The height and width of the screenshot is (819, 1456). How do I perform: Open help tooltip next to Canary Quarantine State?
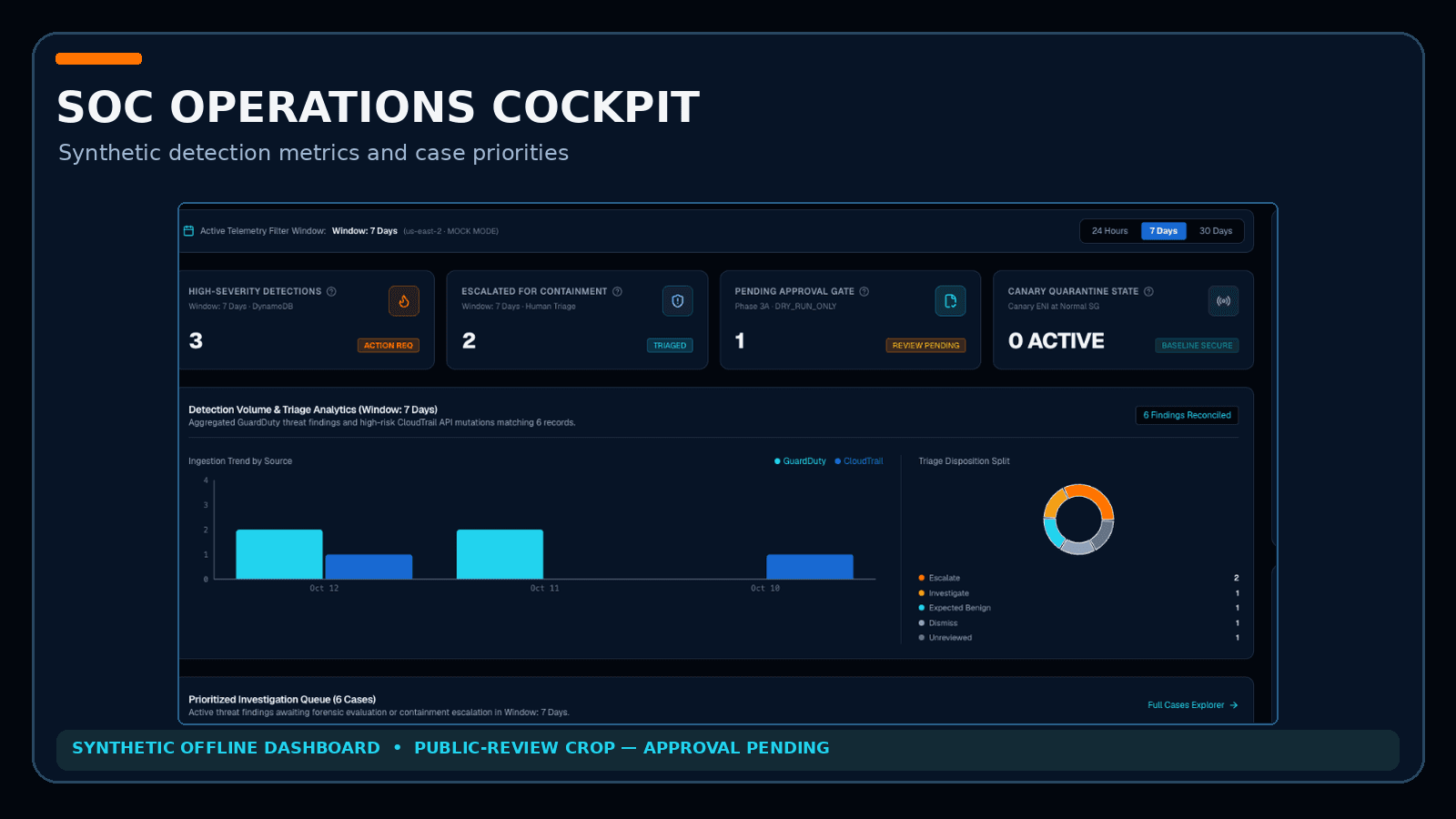click(x=1148, y=291)
